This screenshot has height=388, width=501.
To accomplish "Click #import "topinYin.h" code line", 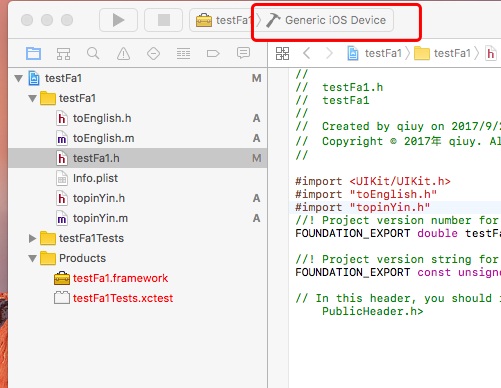I will point(363,207).
